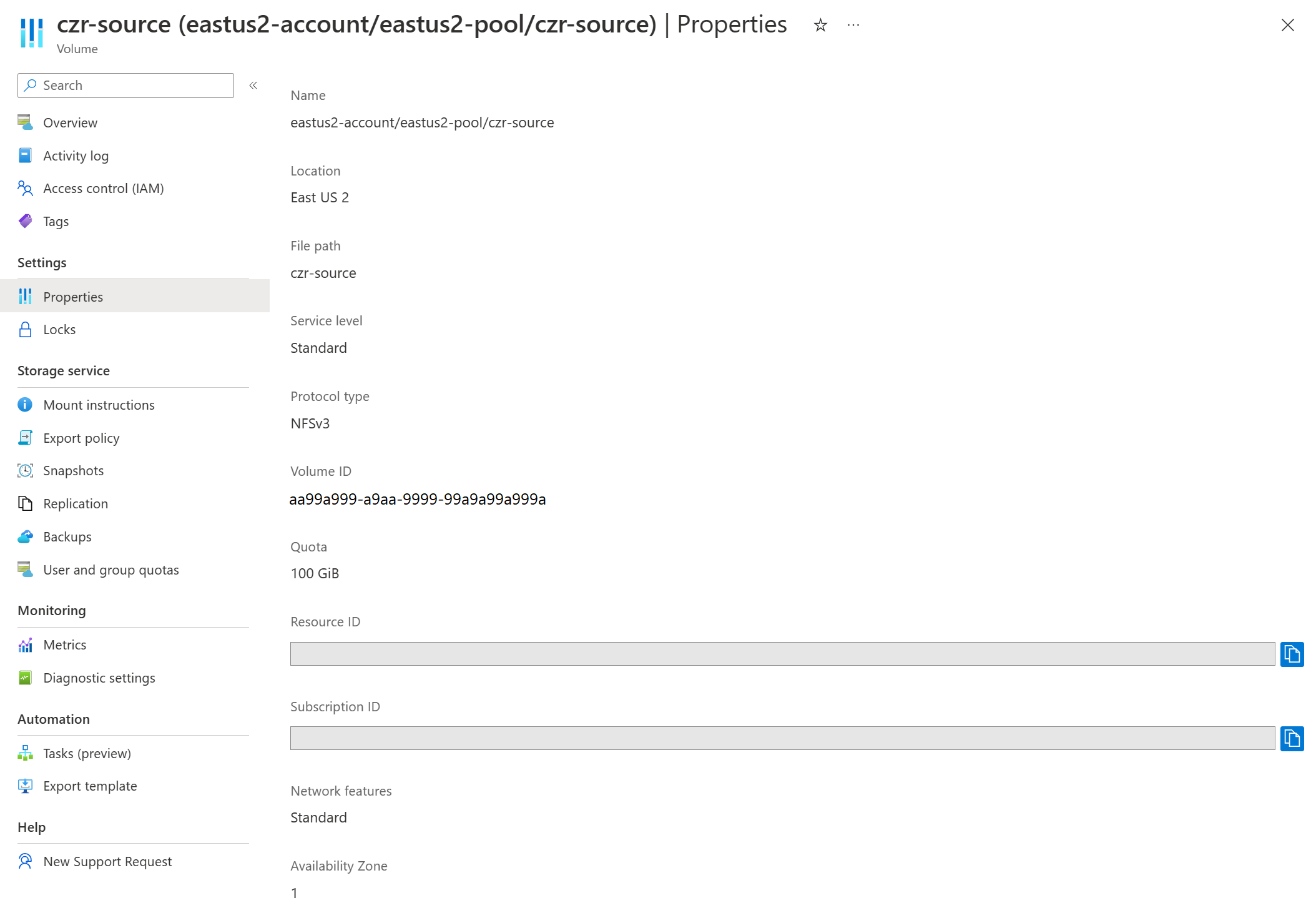1316x918 pixels.
Task: Open the more options ellipsis menu
Action: click(853, 25)
